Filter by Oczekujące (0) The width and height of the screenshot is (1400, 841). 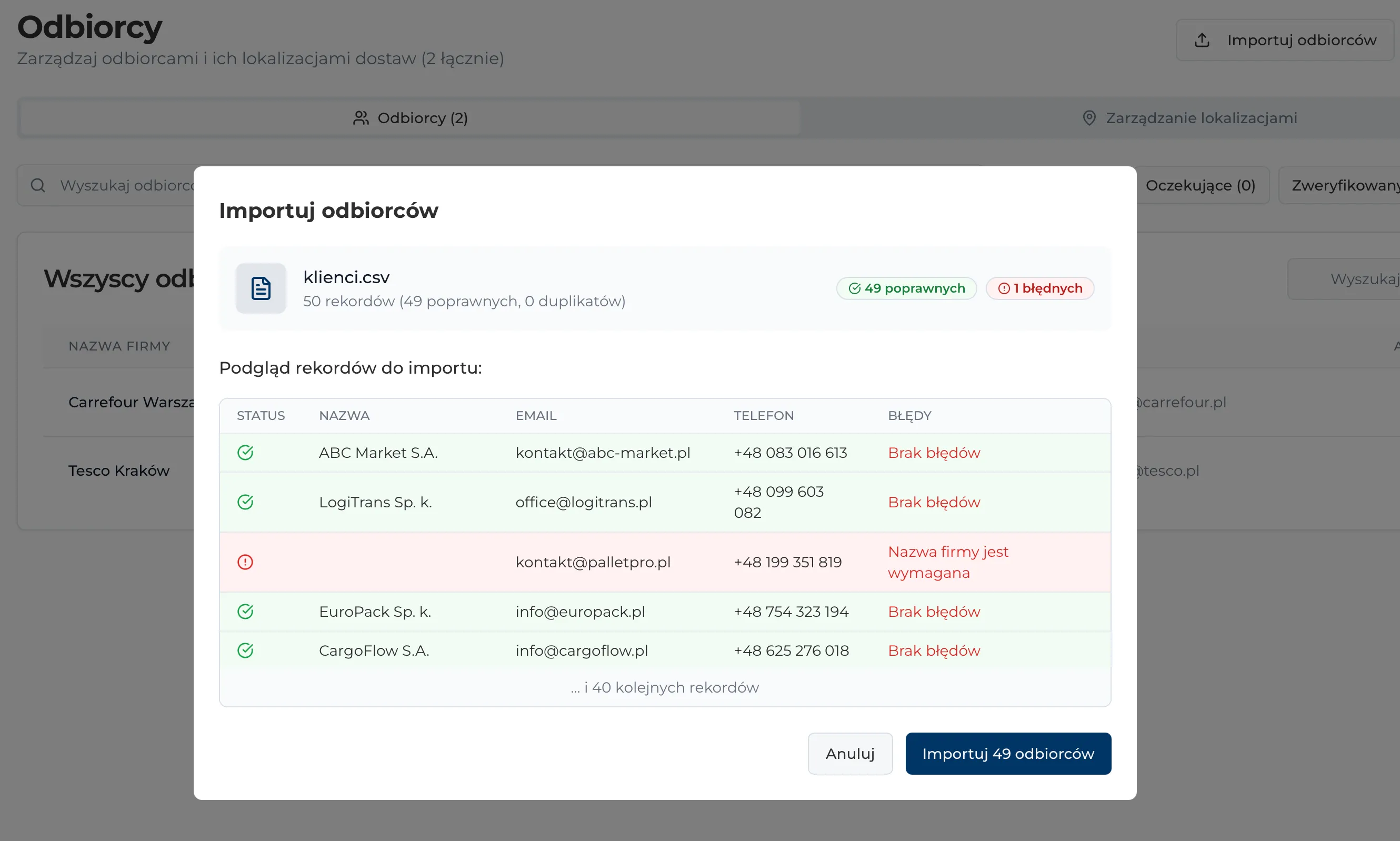1200,185
